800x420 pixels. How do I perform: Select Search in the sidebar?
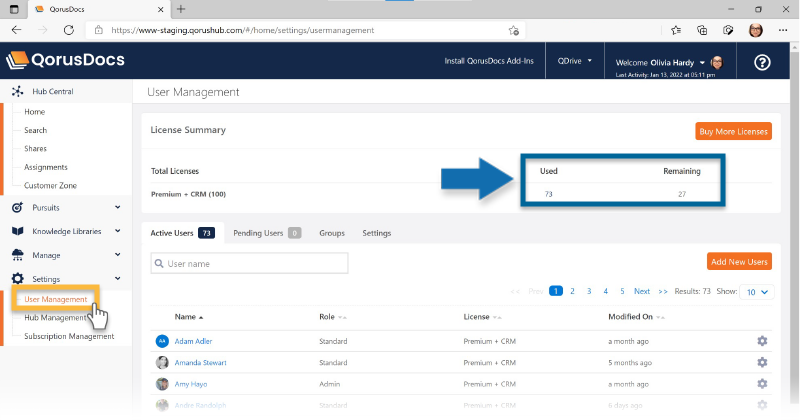point(35,130)
